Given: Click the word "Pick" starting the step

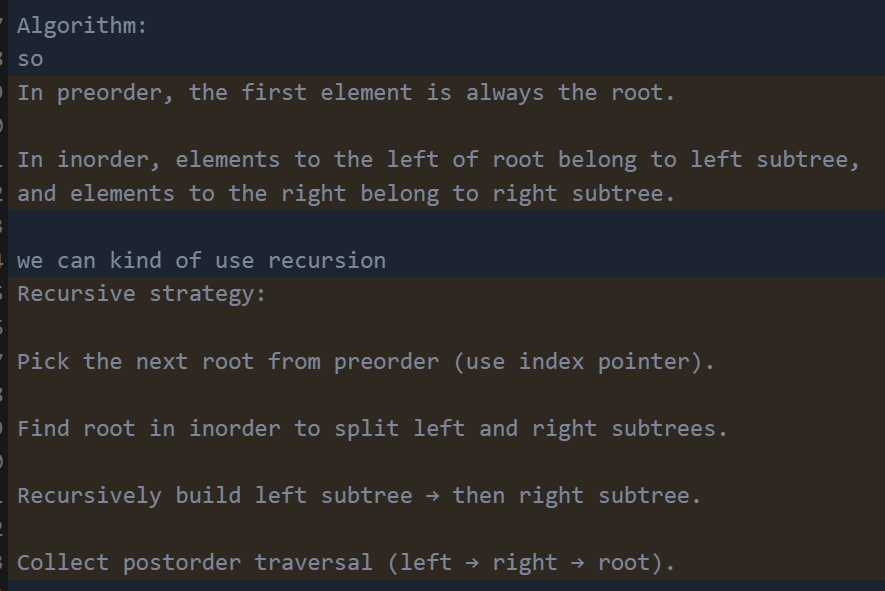Looking at the screenshot, I should point(43,361).
